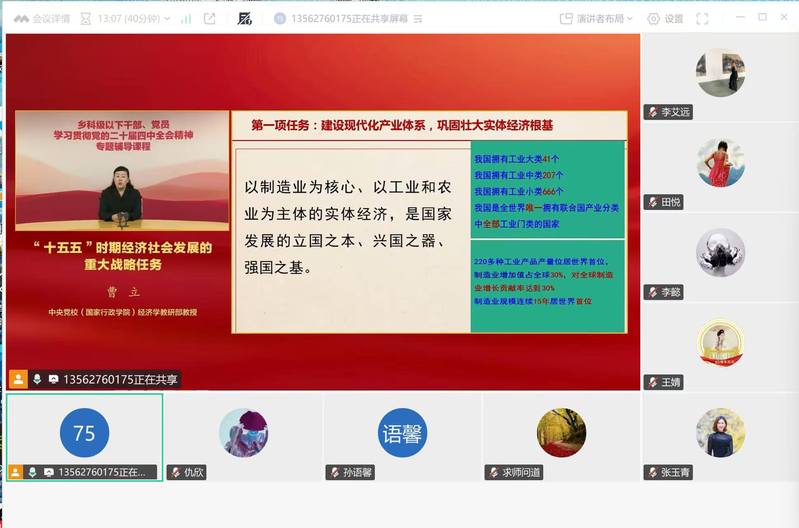
Task: Click the slashed screen annotation icon
Action: tap(245, 18)
